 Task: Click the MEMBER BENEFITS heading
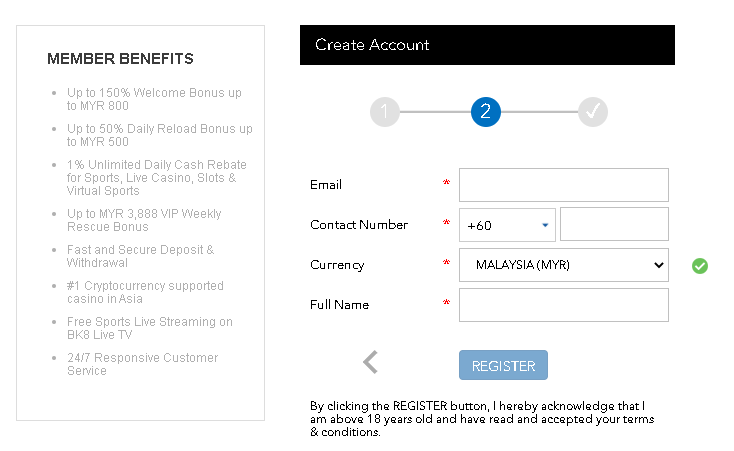pos(120,59)
